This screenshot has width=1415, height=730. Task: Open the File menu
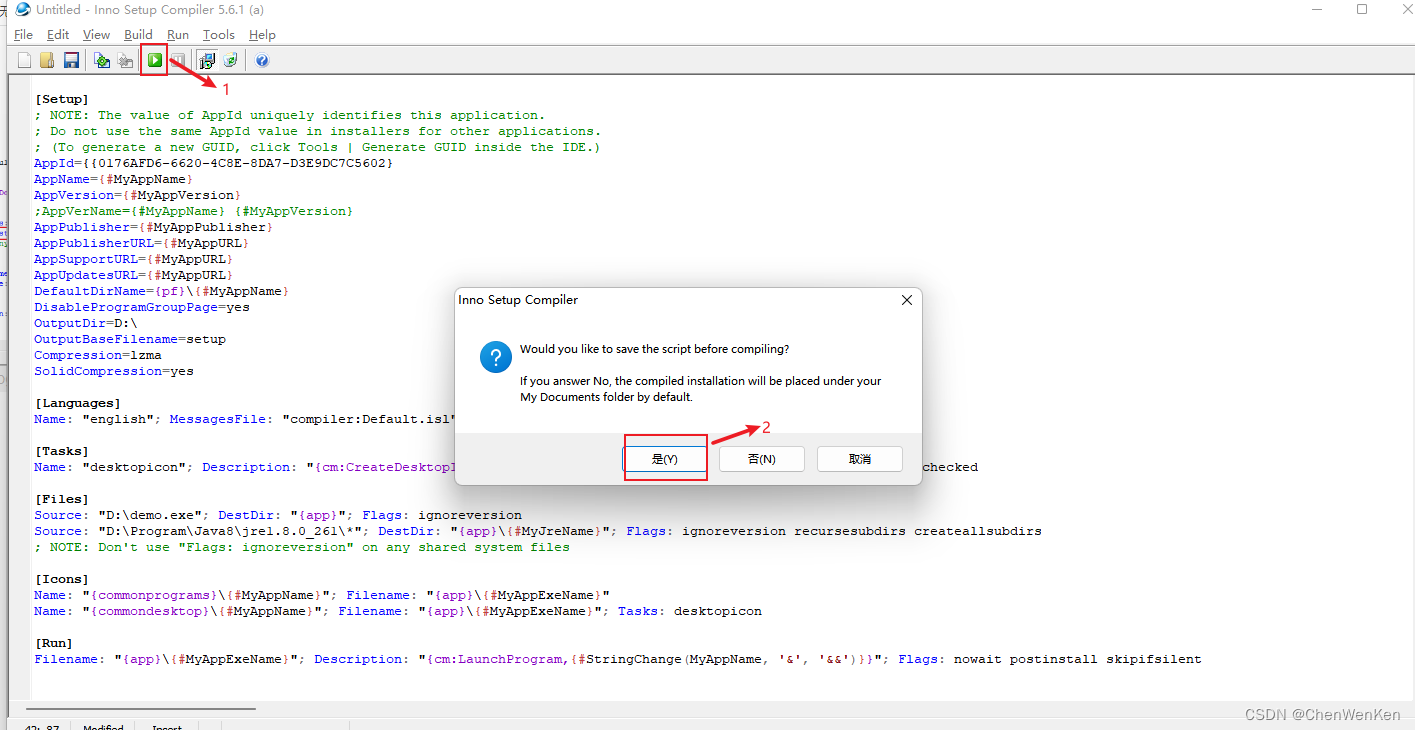point(24,35)
